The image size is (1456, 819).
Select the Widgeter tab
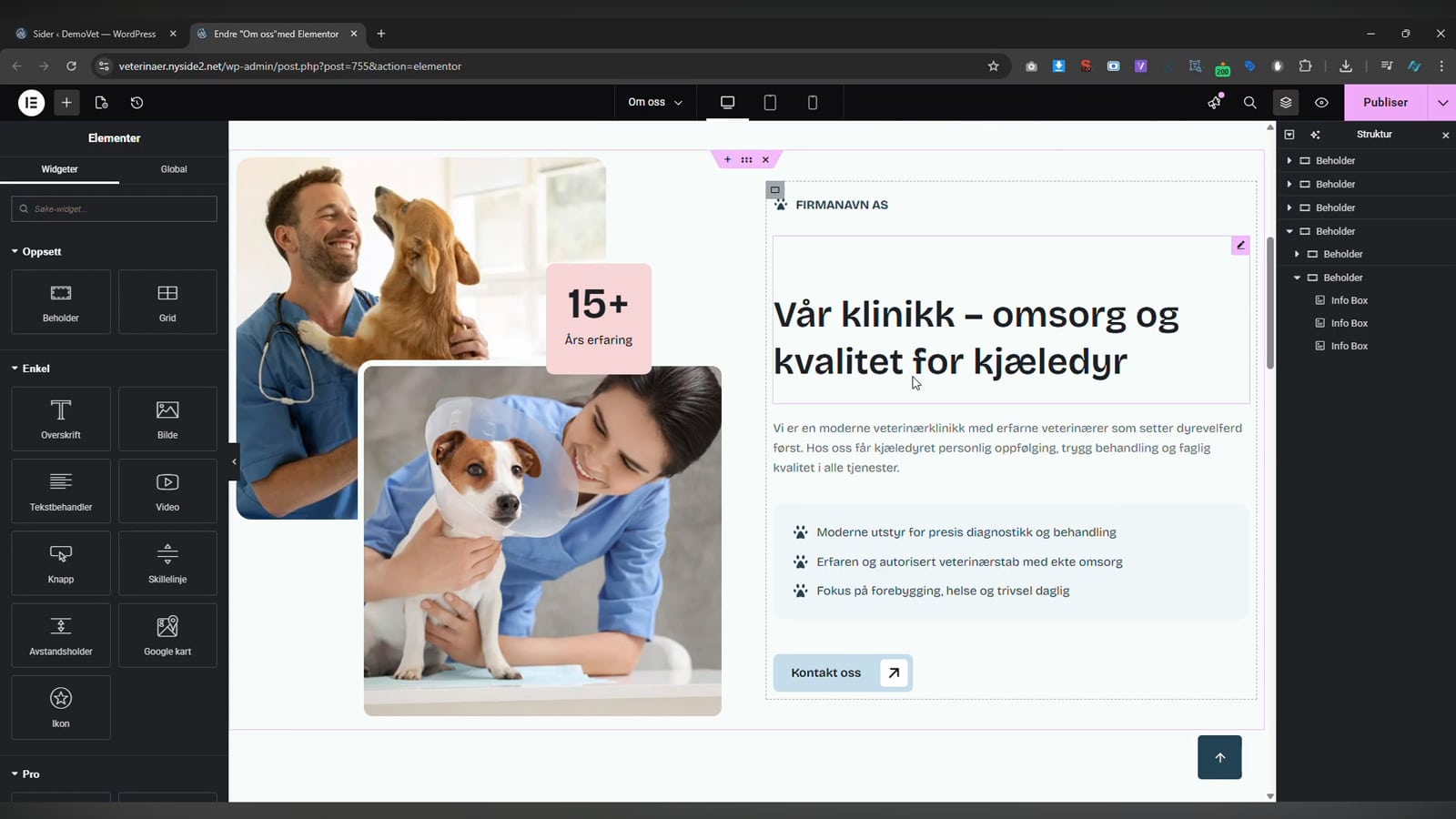click(x=59, y=169)
